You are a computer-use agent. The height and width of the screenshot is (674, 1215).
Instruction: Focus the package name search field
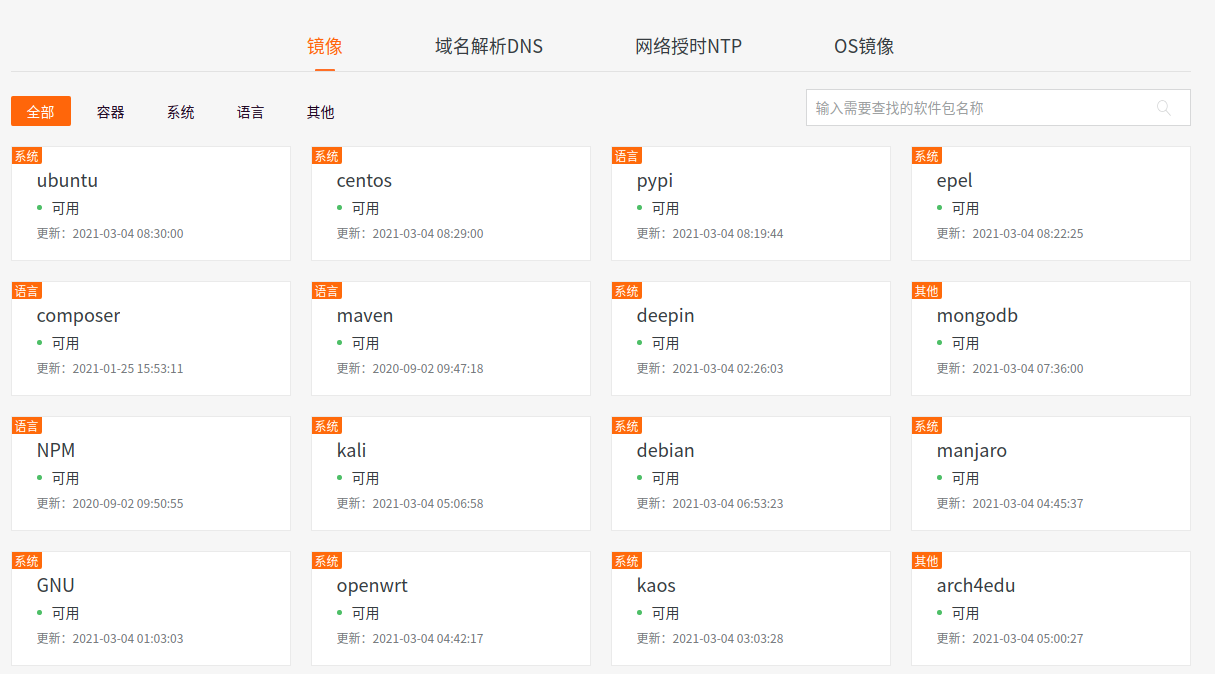998,108
